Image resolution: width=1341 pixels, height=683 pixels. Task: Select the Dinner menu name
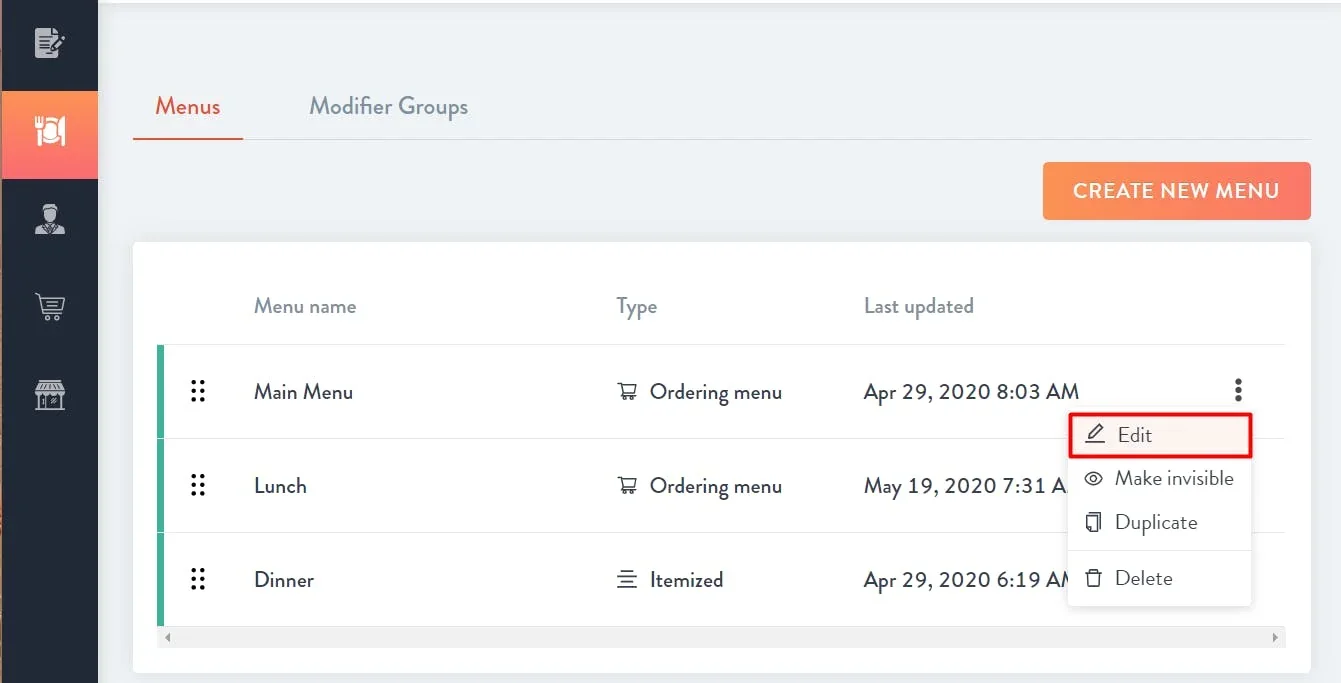tap(284, 580)
